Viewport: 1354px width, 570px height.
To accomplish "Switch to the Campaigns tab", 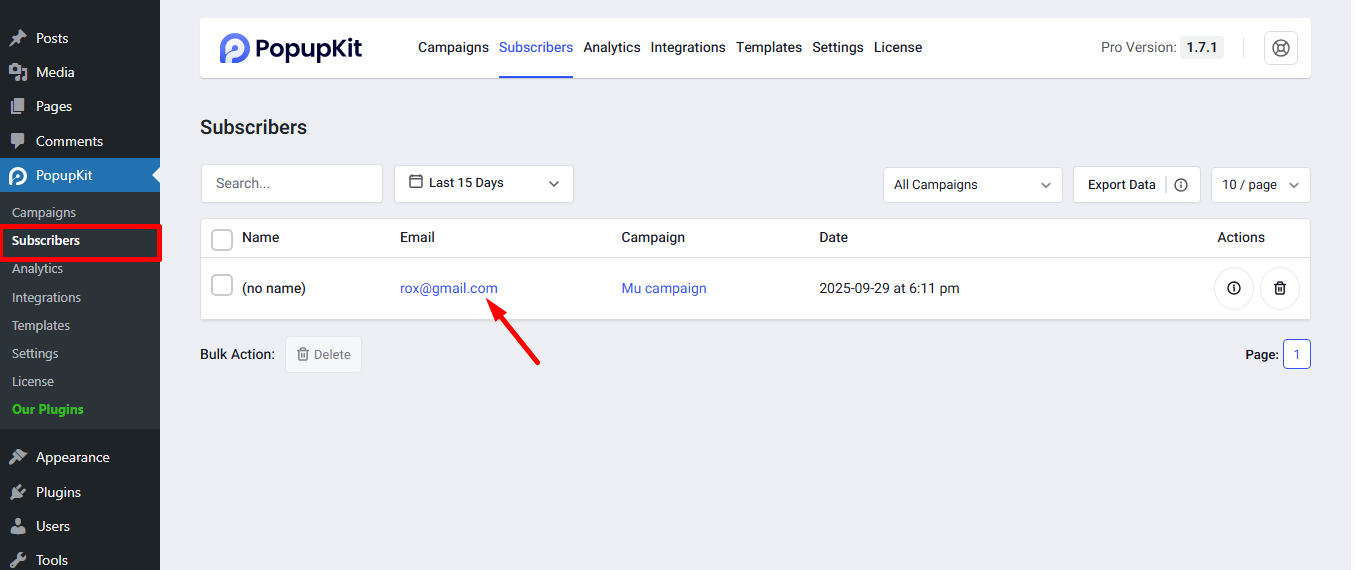I will pos(453,47).
